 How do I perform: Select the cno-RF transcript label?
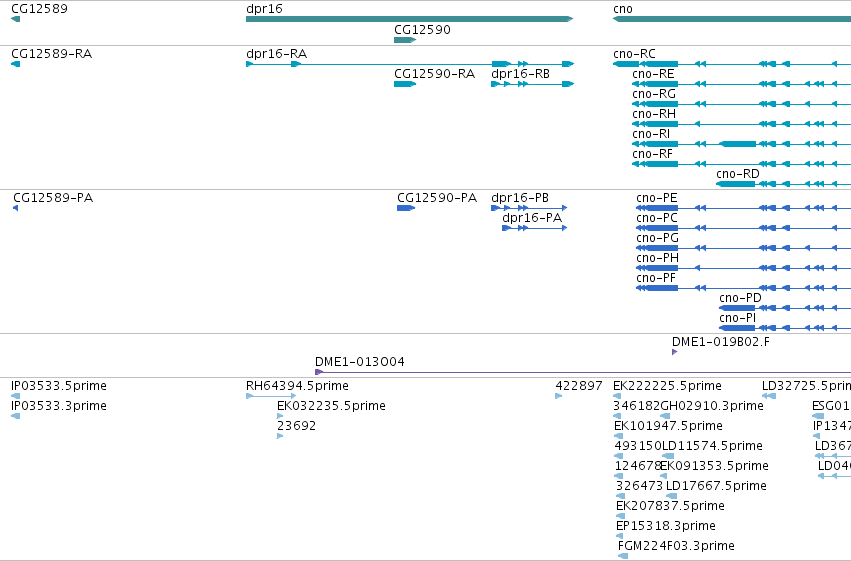point(652,154)
